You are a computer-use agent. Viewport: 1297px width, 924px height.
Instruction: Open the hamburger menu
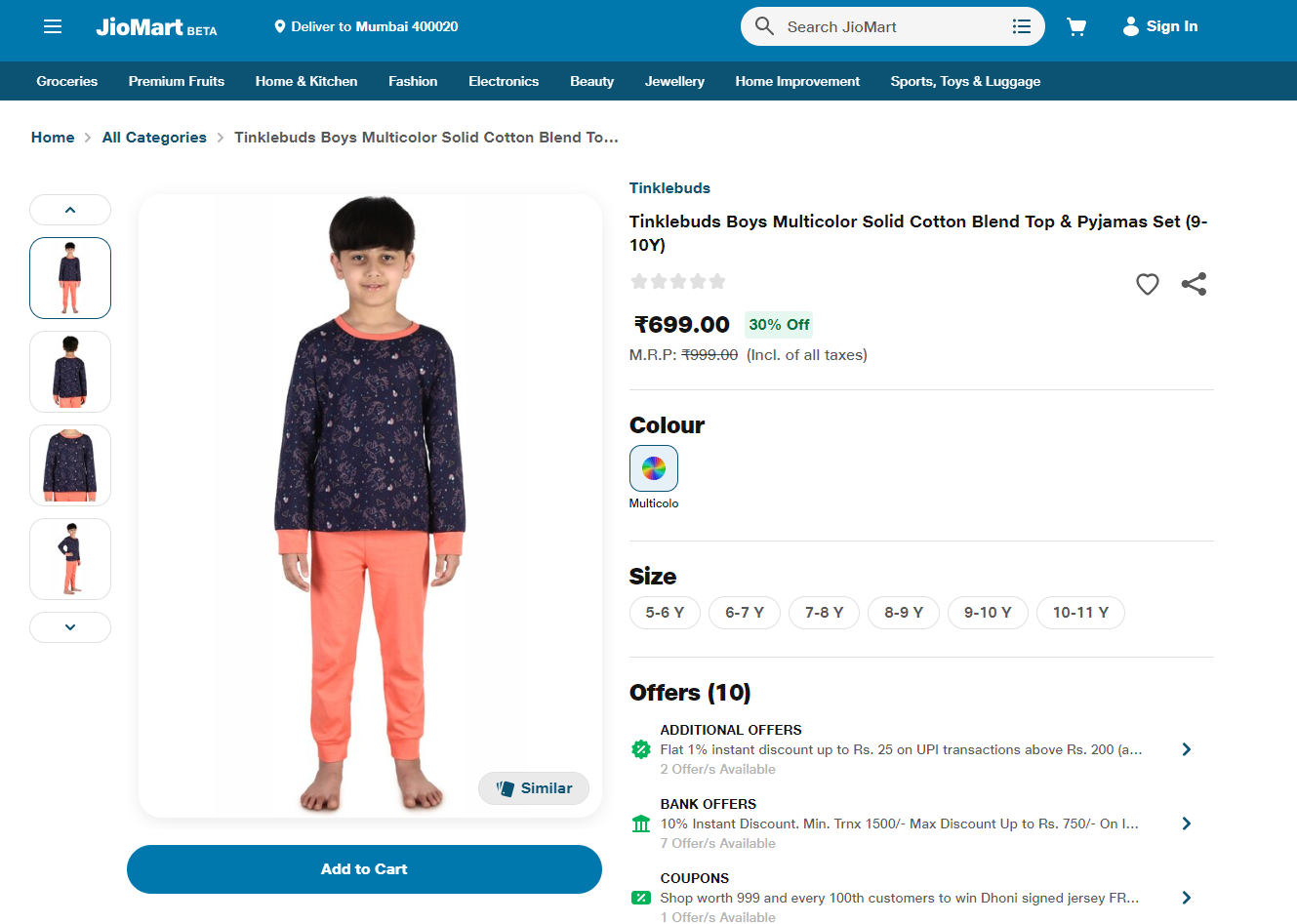53,26
